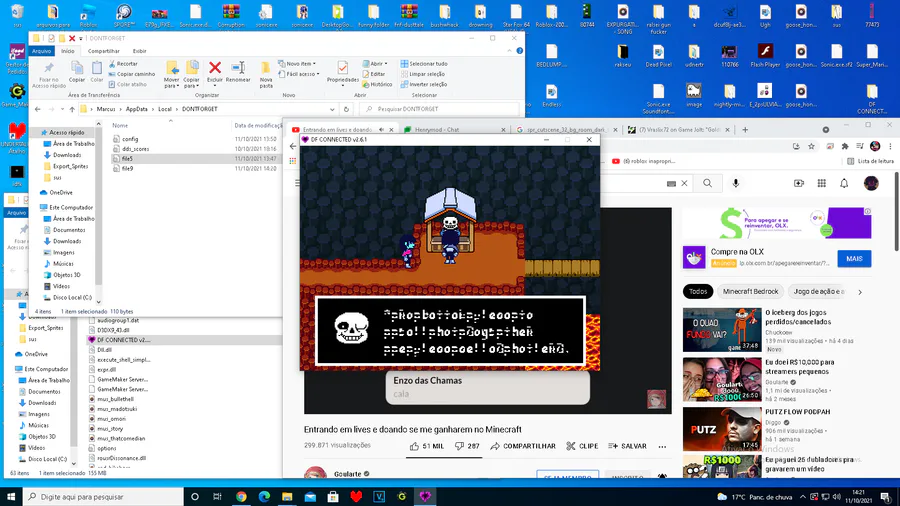Open the Chrome extensions puzzle icon
The image size is (900, 506).
(845, 146)
